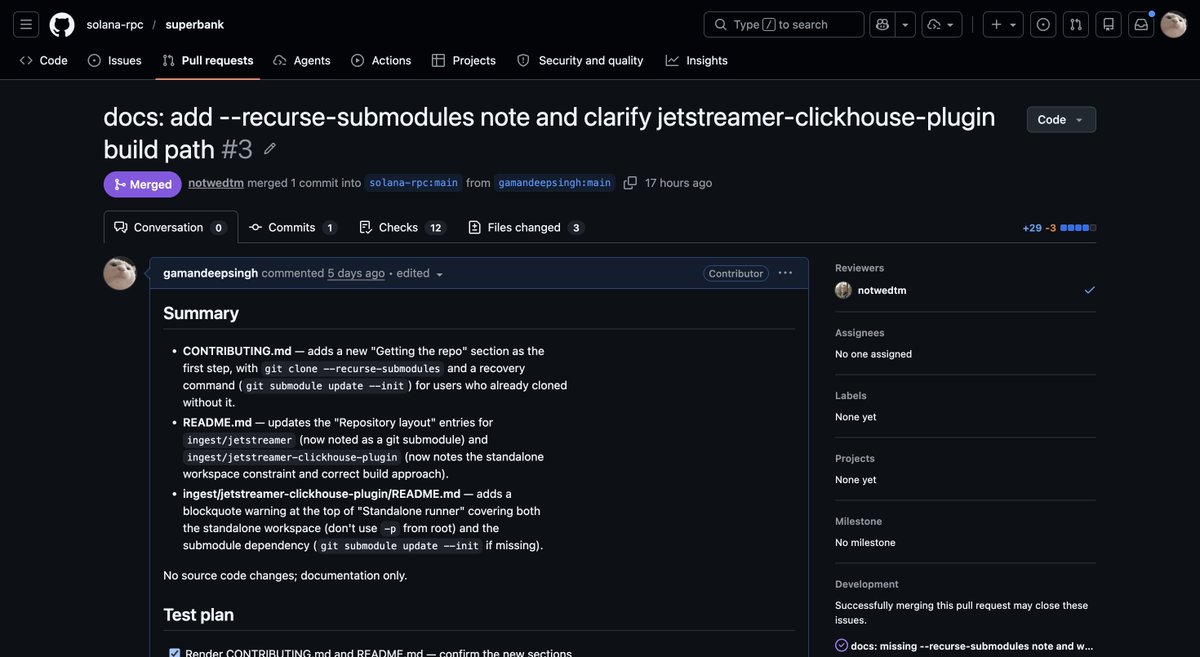View your pull requests header icon
This screenshot has width=1200, height=657.
click(x=1076, y=24)
